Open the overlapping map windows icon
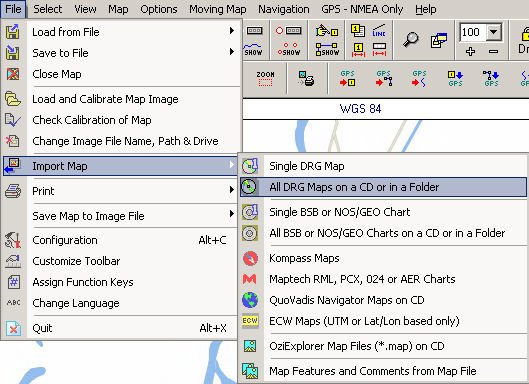The height and width of the screenshot is (384, 529). [x=439, y=40]
